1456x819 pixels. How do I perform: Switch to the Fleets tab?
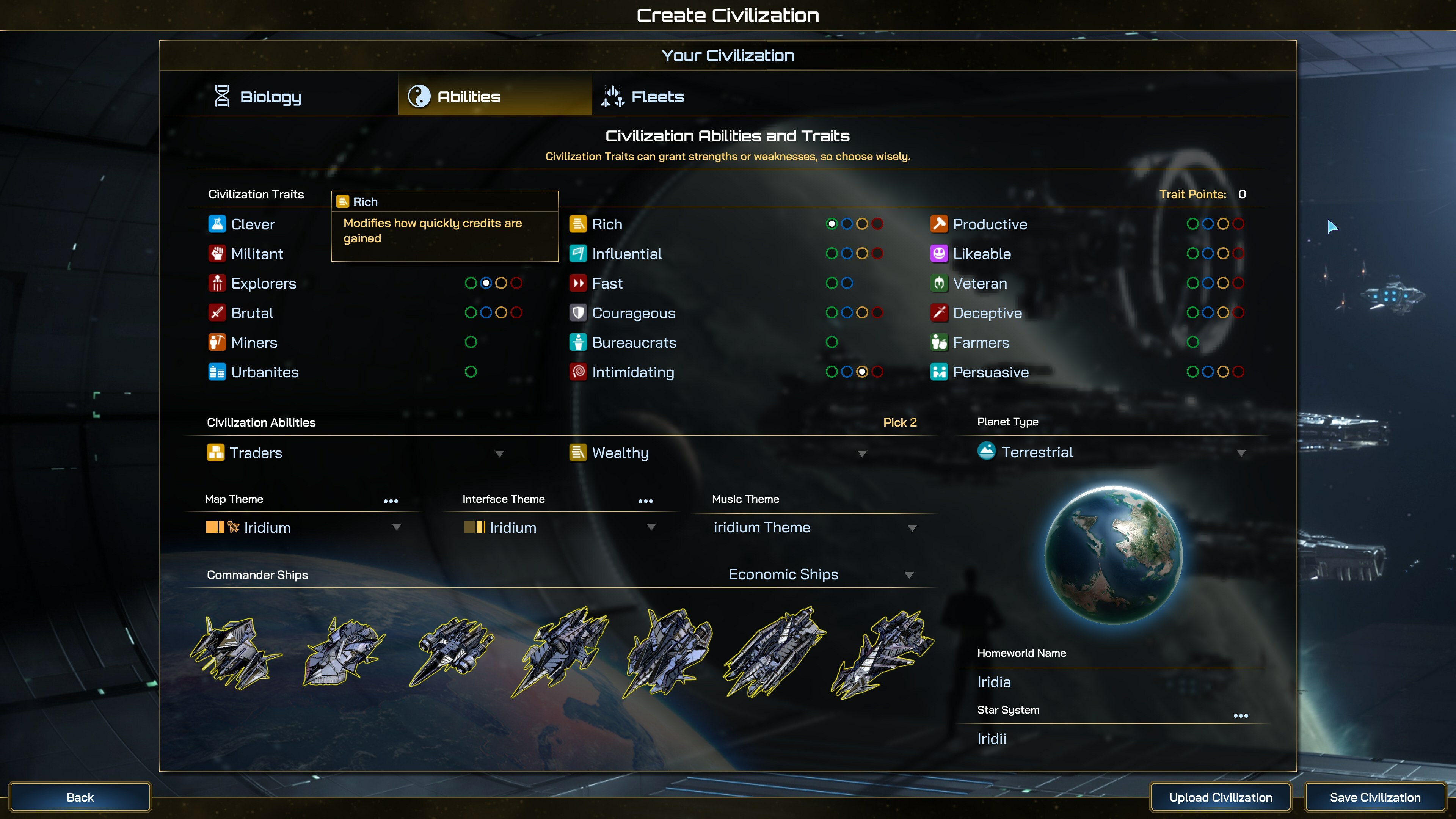642,96
